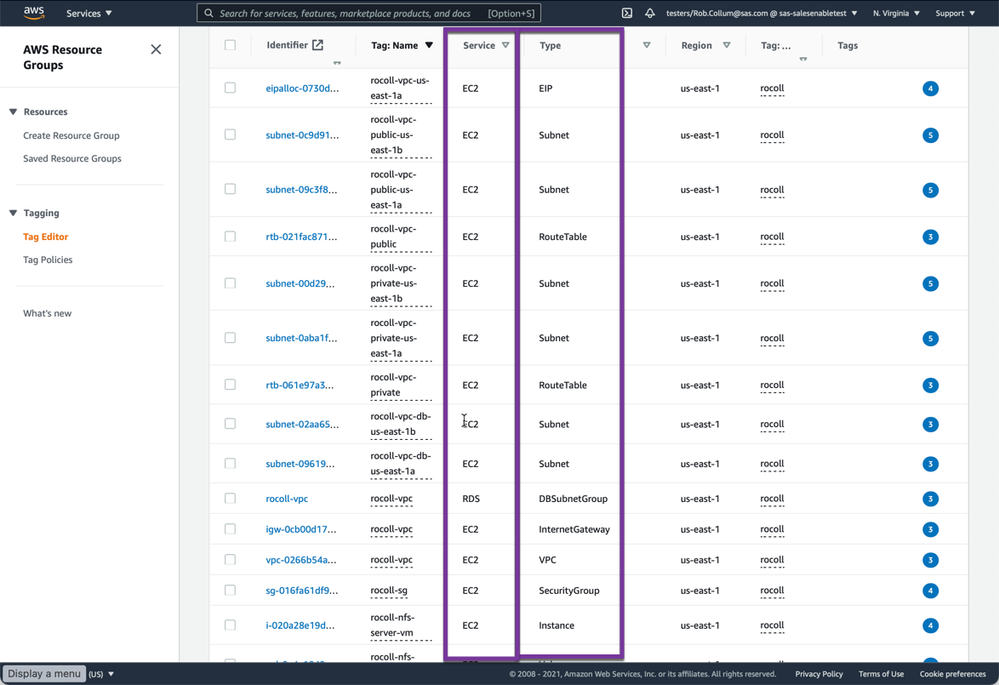Screen dimensions: 999x685
Task: Open the Services dropdown menu
Action: pyautogui.click(x=89, y=13)
